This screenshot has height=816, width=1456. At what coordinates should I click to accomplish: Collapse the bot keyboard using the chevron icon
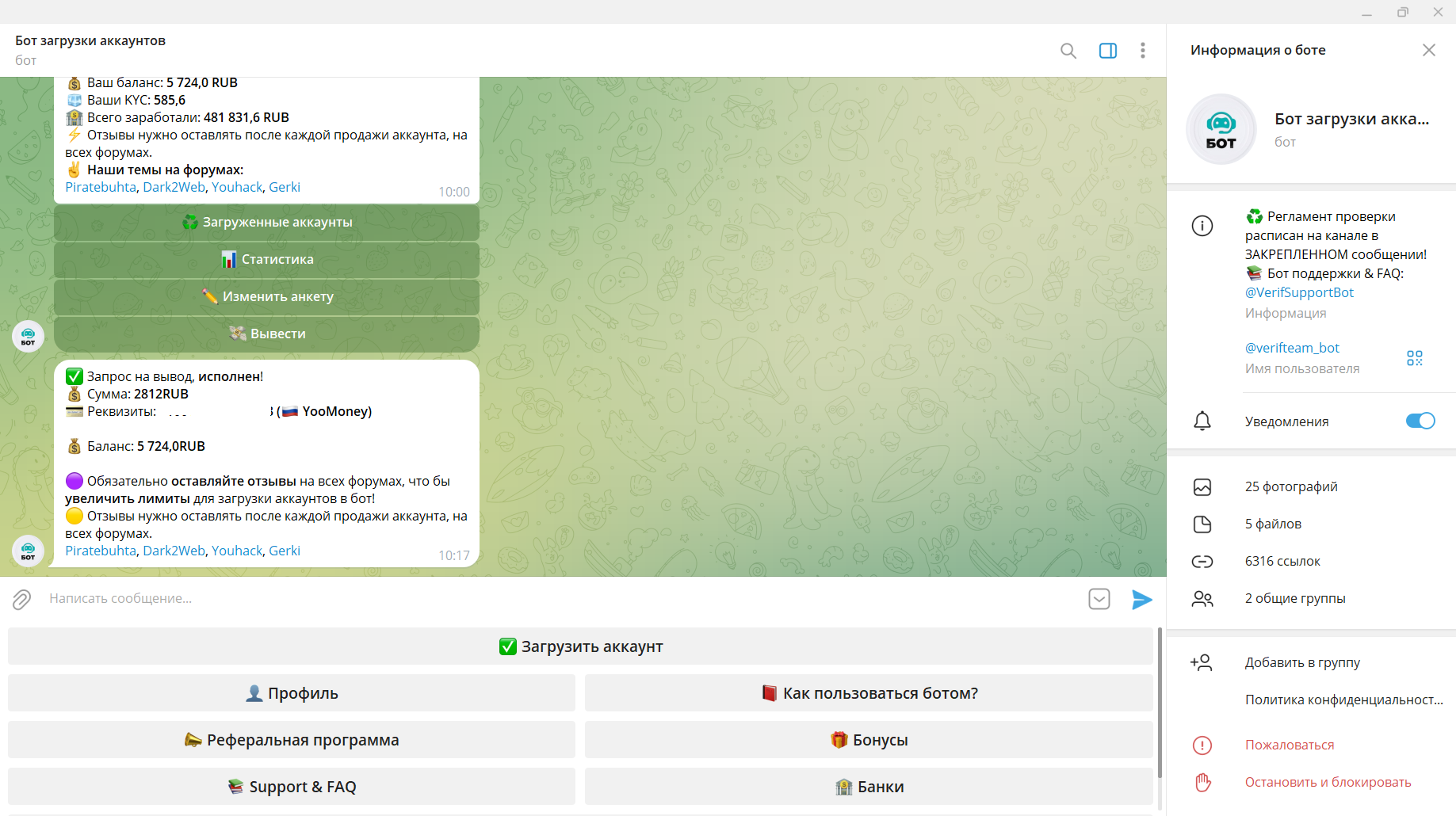[x=1099, y=599]
